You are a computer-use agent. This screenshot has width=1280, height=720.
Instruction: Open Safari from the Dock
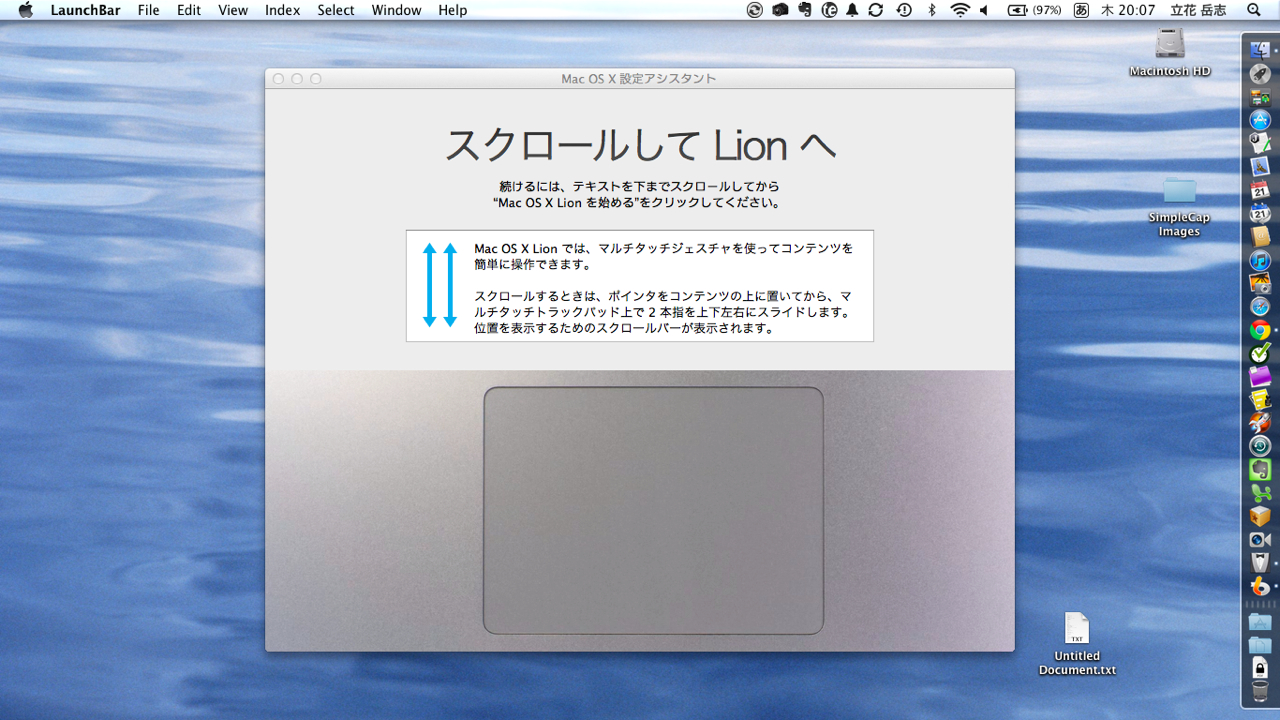tap(1259, 306)
